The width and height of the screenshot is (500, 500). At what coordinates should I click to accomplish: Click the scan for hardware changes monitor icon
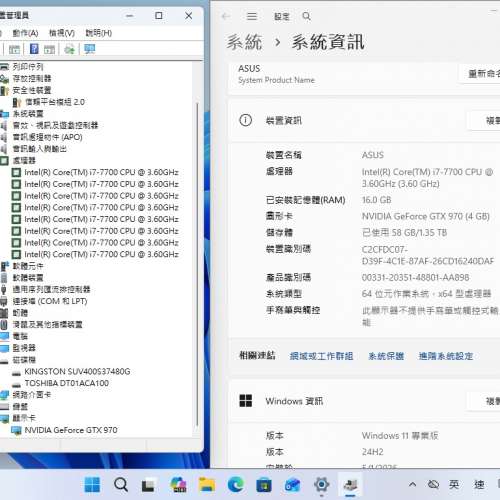89,49
